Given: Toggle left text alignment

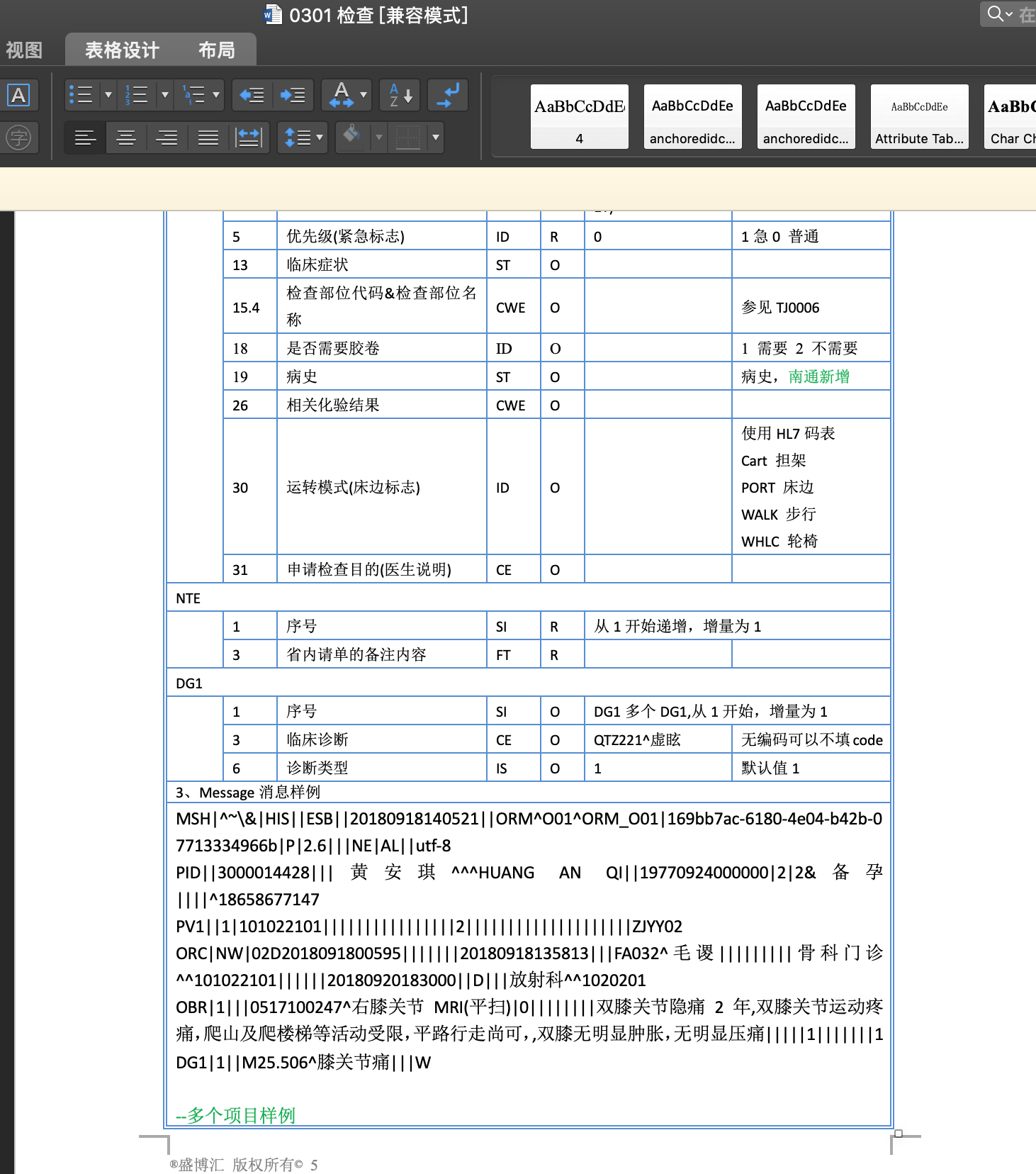Looking at the screenshot, I should (85, 138).
